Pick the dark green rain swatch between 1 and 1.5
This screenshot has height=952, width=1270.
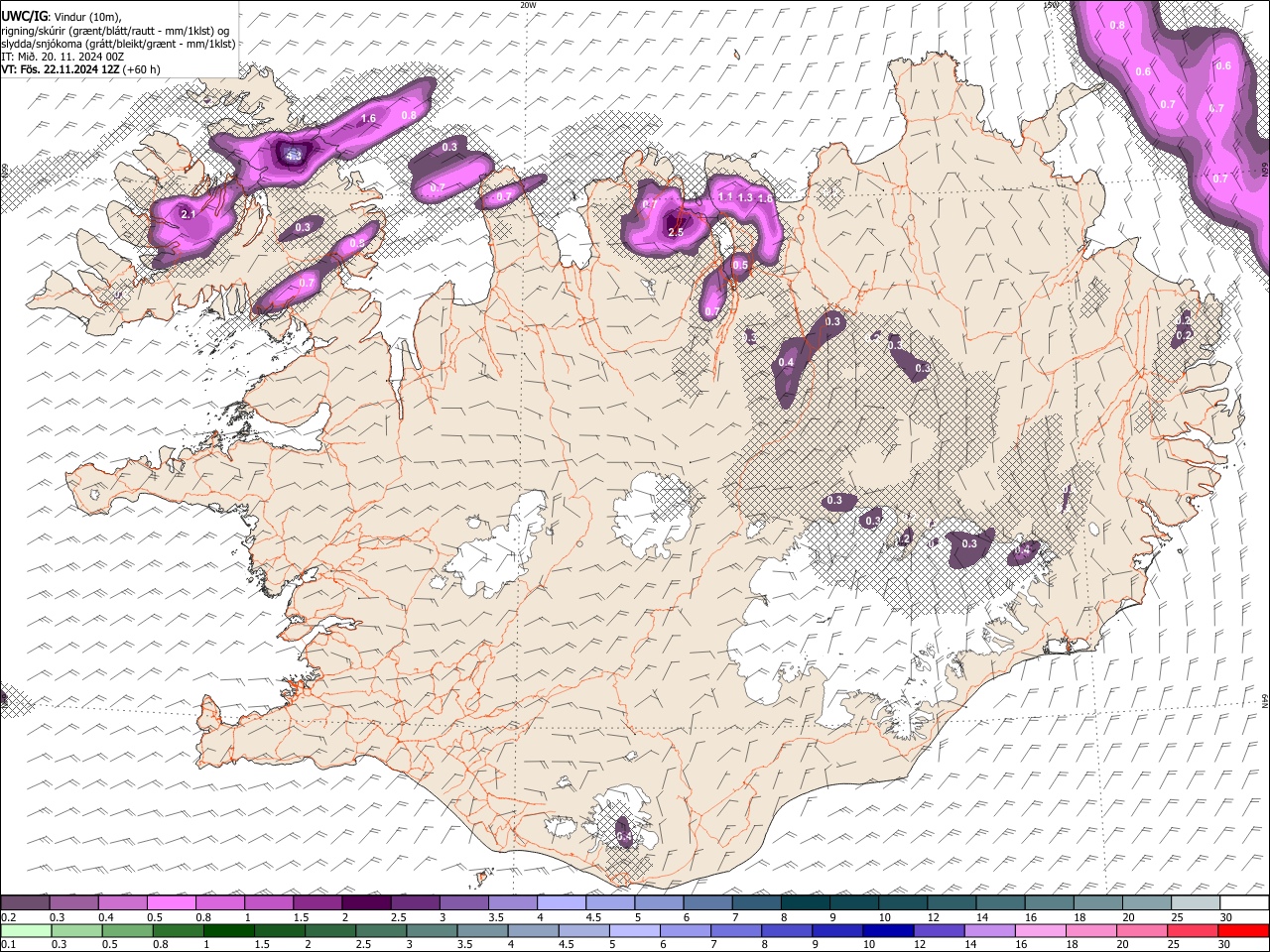point(228,930)
